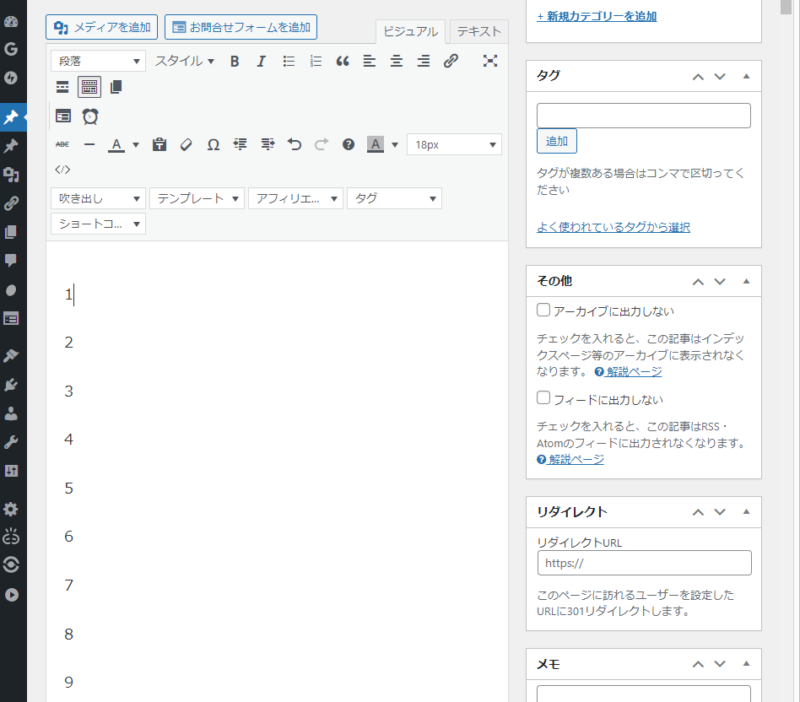This screenshot has height=702, width=800.
Task: Undo the last edit
Action: click(294, 144)
